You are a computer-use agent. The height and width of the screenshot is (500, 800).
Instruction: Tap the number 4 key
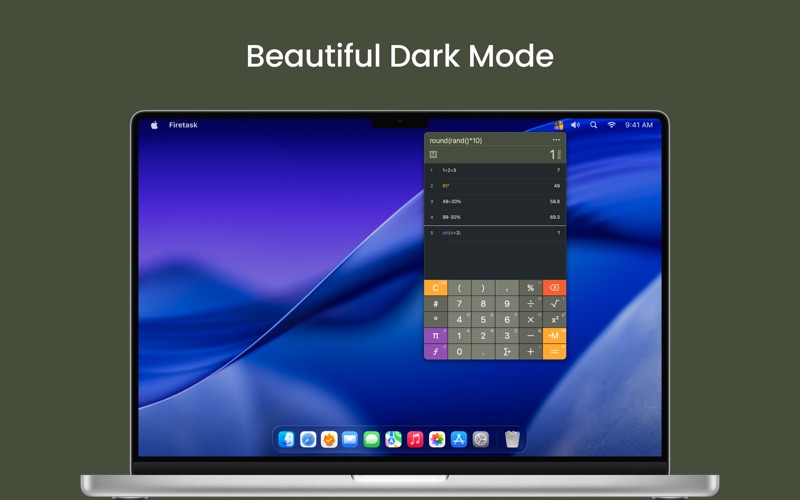459,319
